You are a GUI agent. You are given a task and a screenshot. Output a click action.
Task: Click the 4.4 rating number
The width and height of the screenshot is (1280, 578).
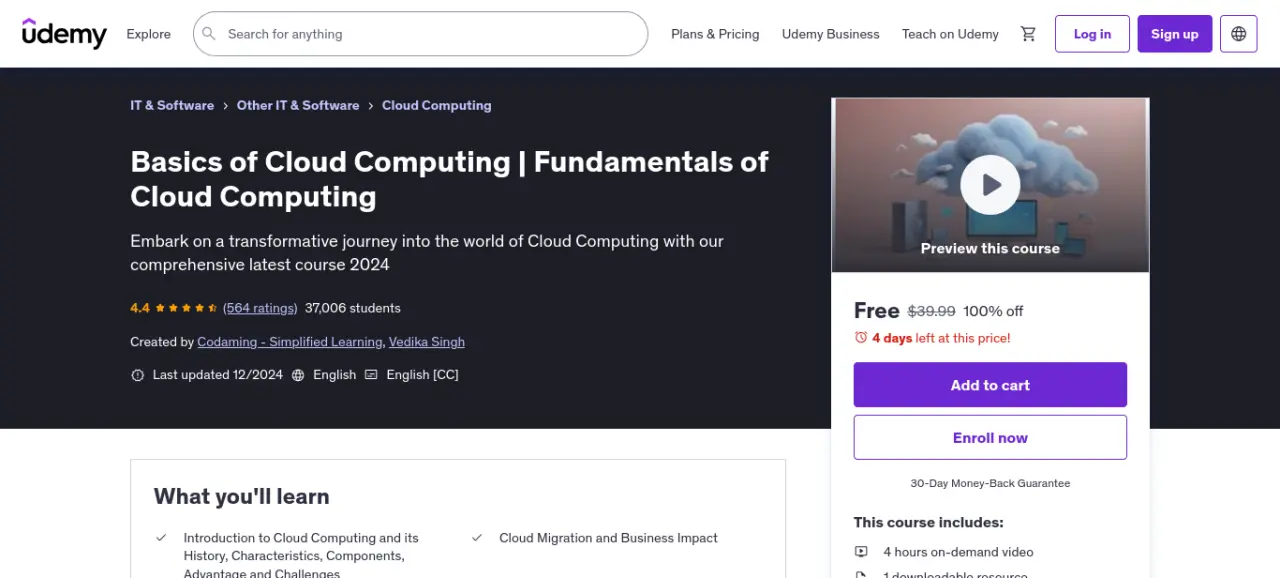point(140,308)
